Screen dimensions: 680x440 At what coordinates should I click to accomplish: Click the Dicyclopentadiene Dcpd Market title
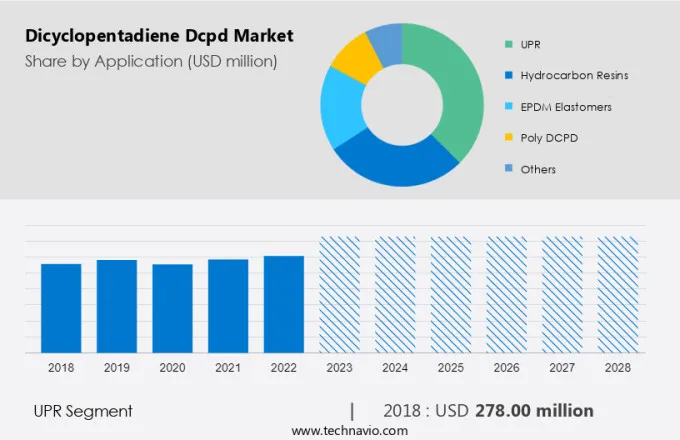tap(159, 37)
